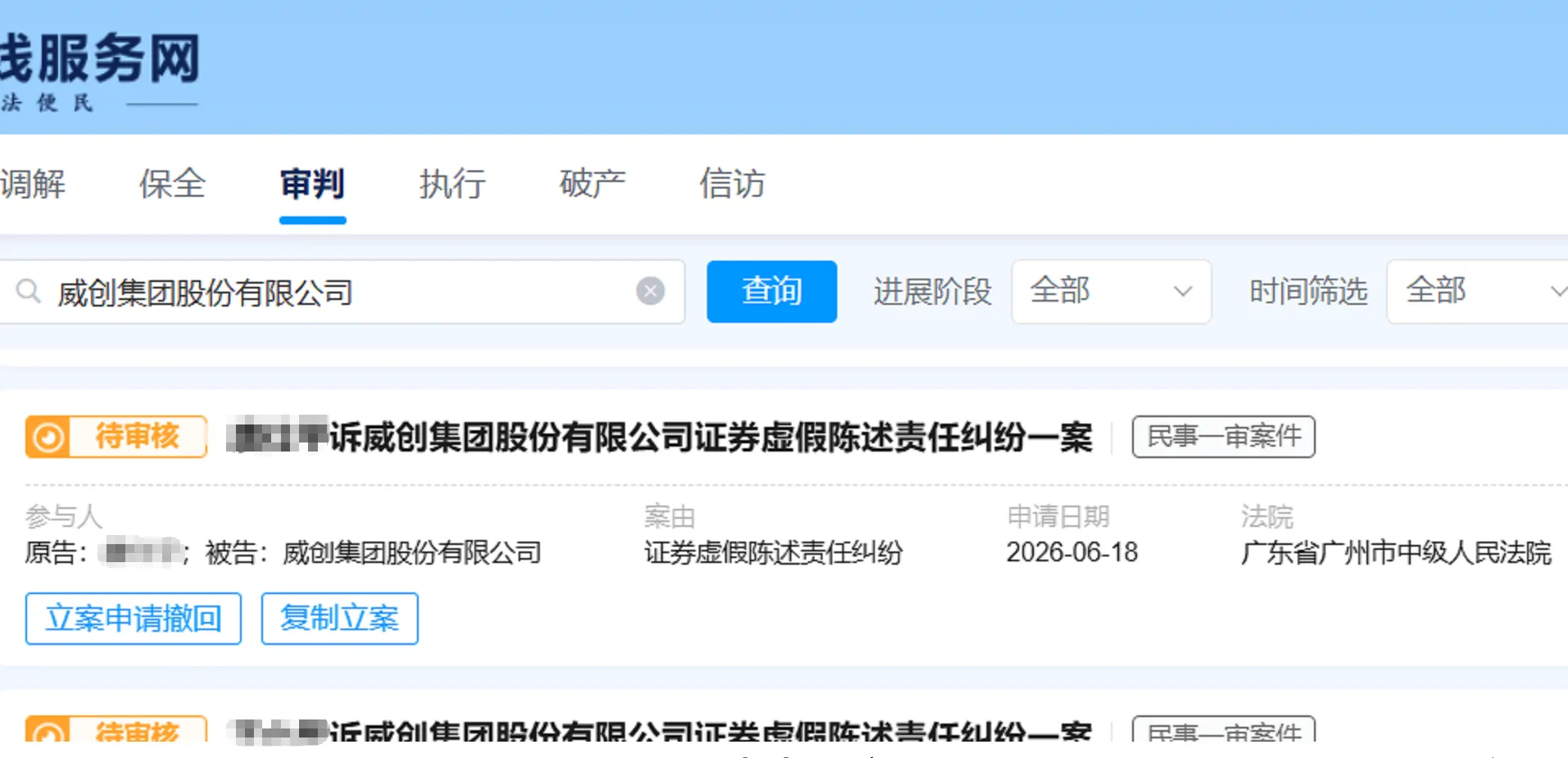Go to the 破产 tab

tap(592, 184)
